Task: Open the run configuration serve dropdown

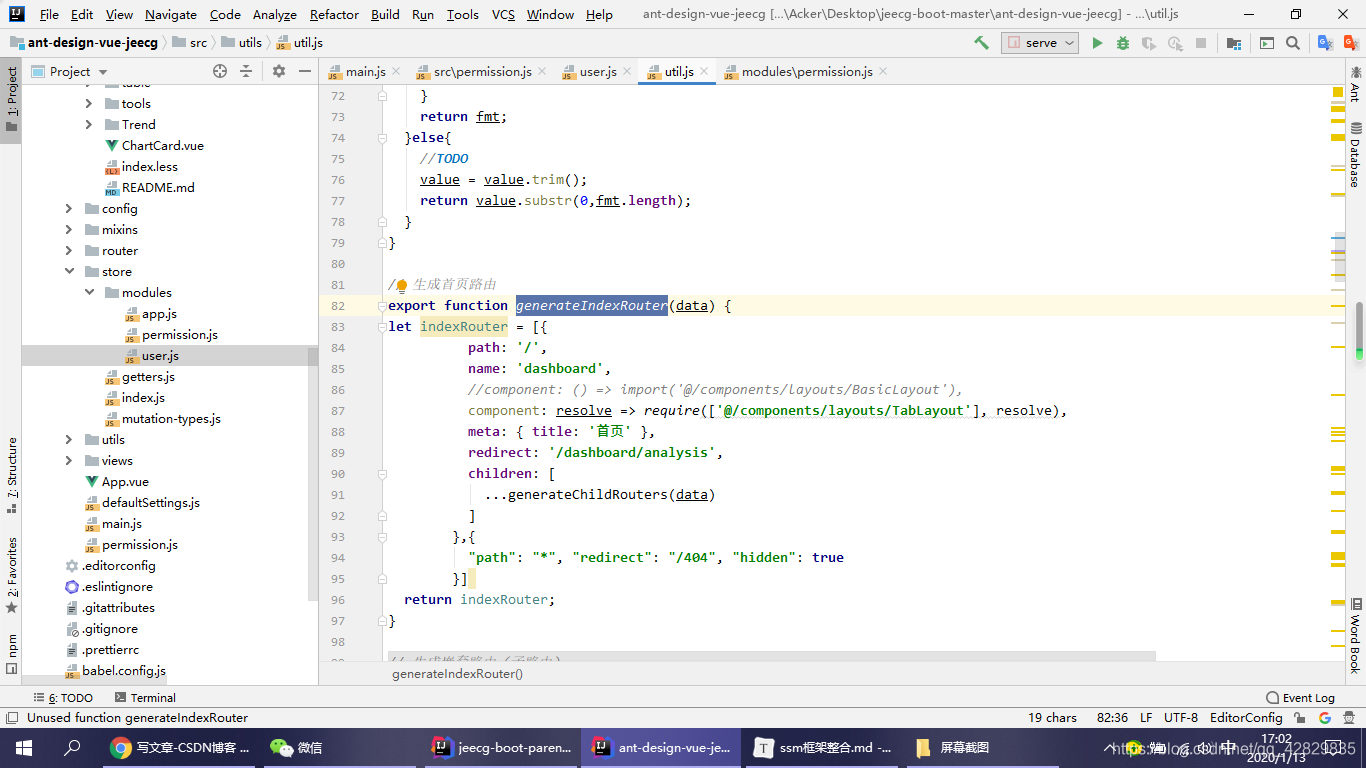Action: tap(1041, 43)
